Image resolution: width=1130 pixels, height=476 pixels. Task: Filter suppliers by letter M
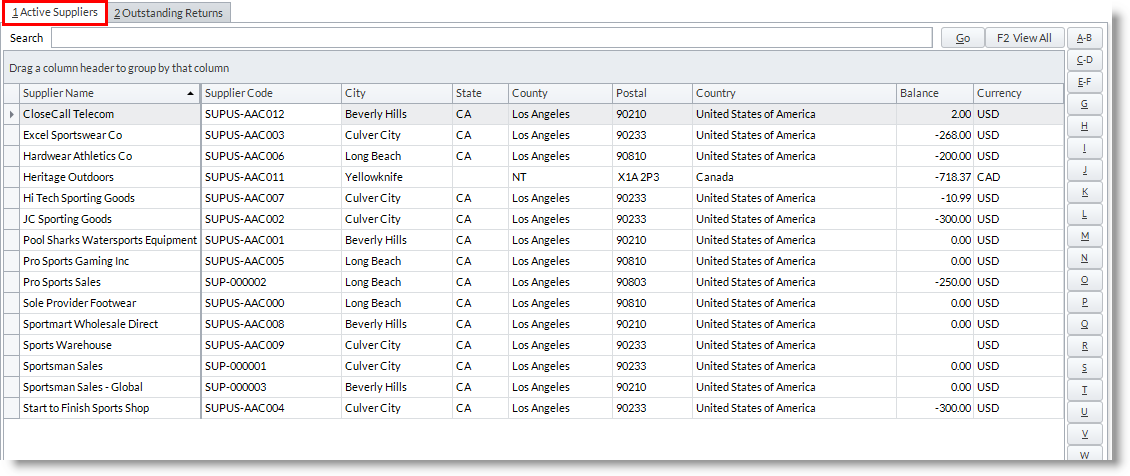pyautogui.click(x=1084, y=236)
